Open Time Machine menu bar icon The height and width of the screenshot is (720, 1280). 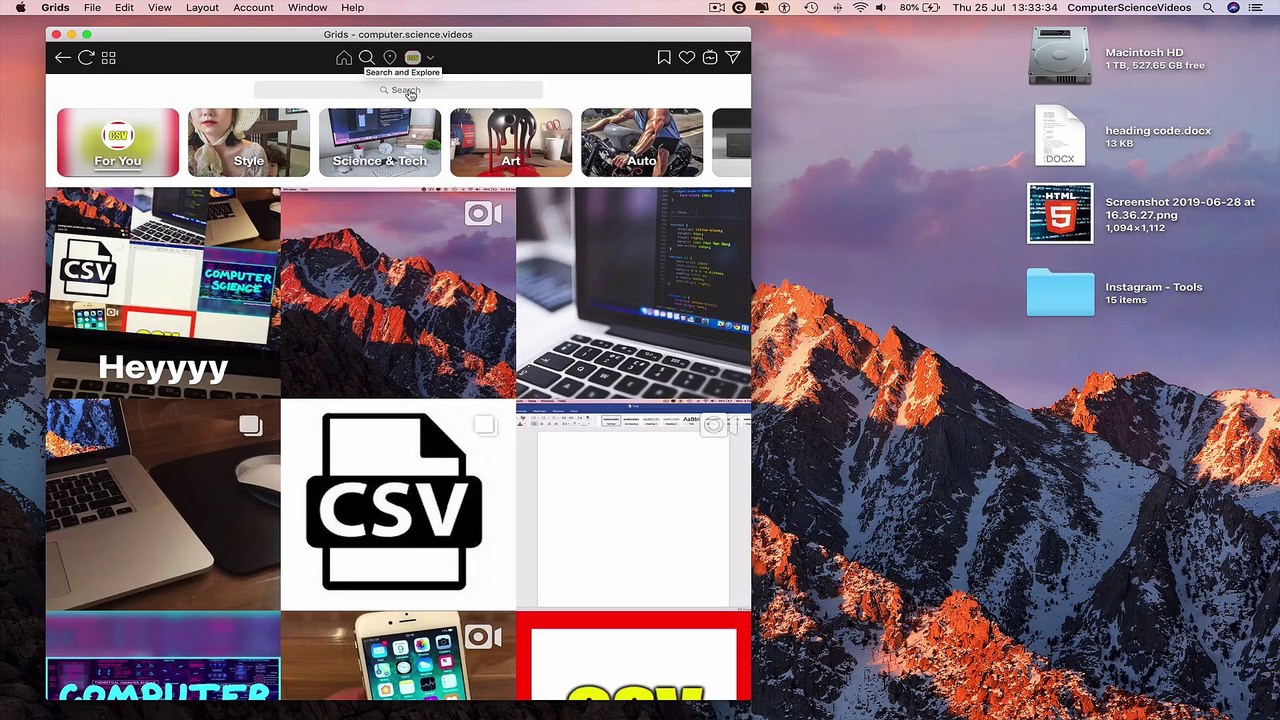(811, 8)
